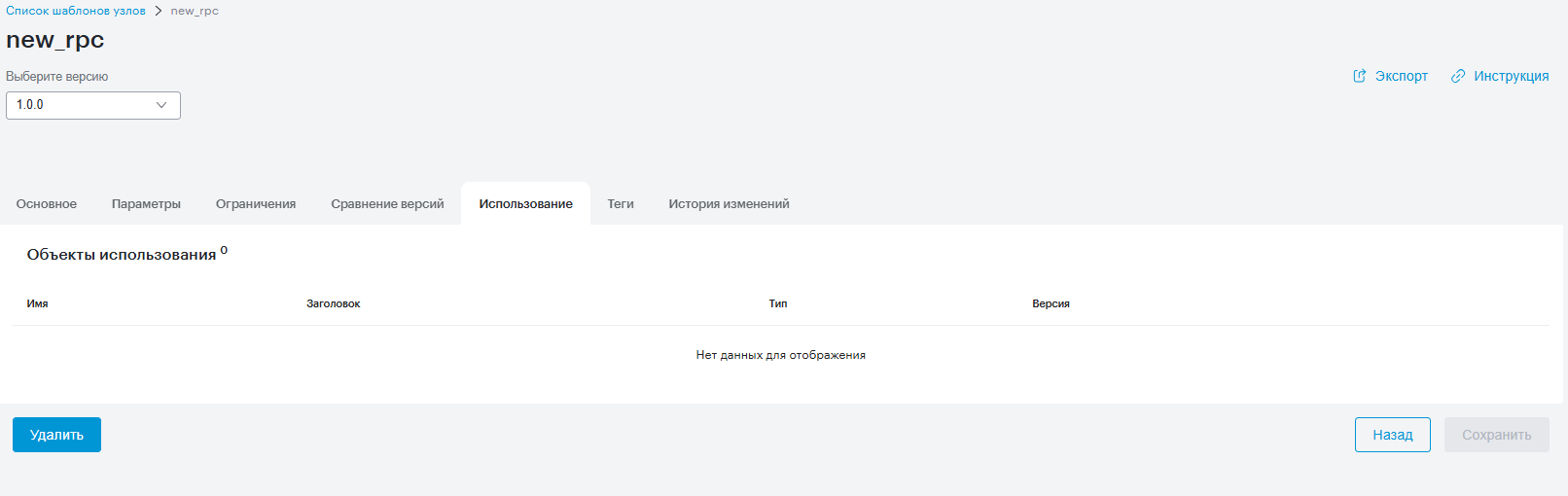The image size is (1568, 496).
Task: Click the version dropdown chevron arrow
Action: coord(161,105)
